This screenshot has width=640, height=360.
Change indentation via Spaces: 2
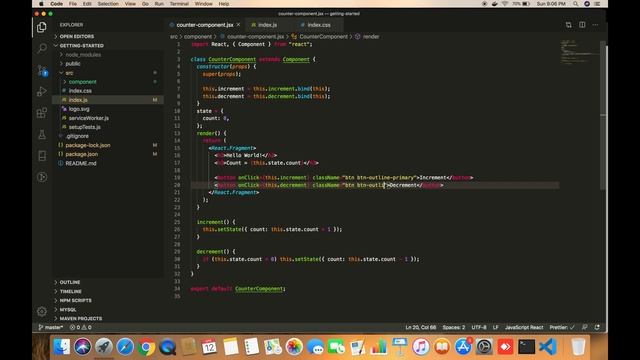(x=454, y=327)
